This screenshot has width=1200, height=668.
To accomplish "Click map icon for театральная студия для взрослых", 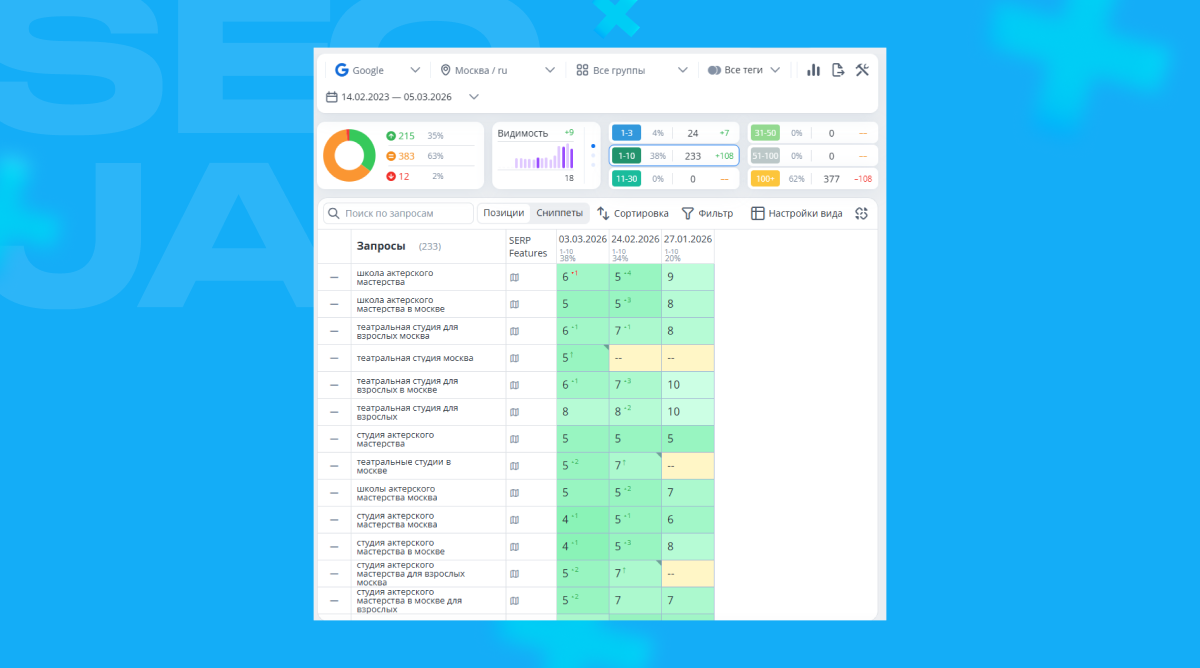I will click(515, 412).
